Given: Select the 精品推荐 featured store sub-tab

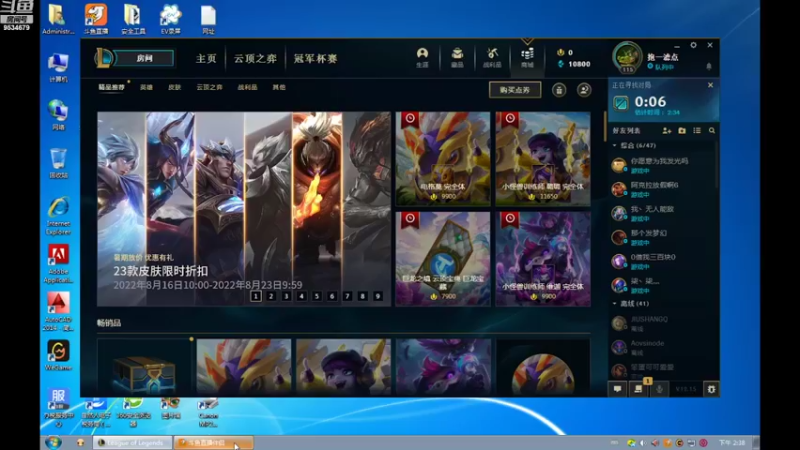Looking at the screenshot, I should (111, 87).
